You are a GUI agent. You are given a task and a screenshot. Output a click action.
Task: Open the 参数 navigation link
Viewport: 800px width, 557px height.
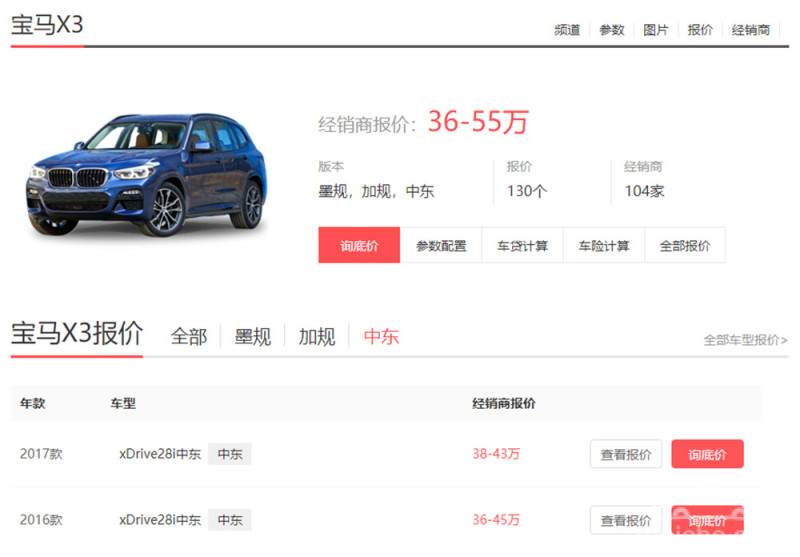click(611, 30)
